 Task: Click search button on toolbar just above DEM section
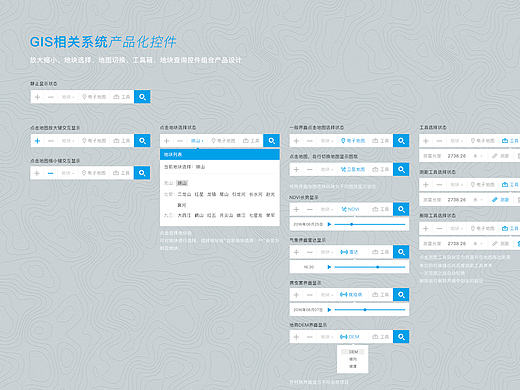point(401,295)
